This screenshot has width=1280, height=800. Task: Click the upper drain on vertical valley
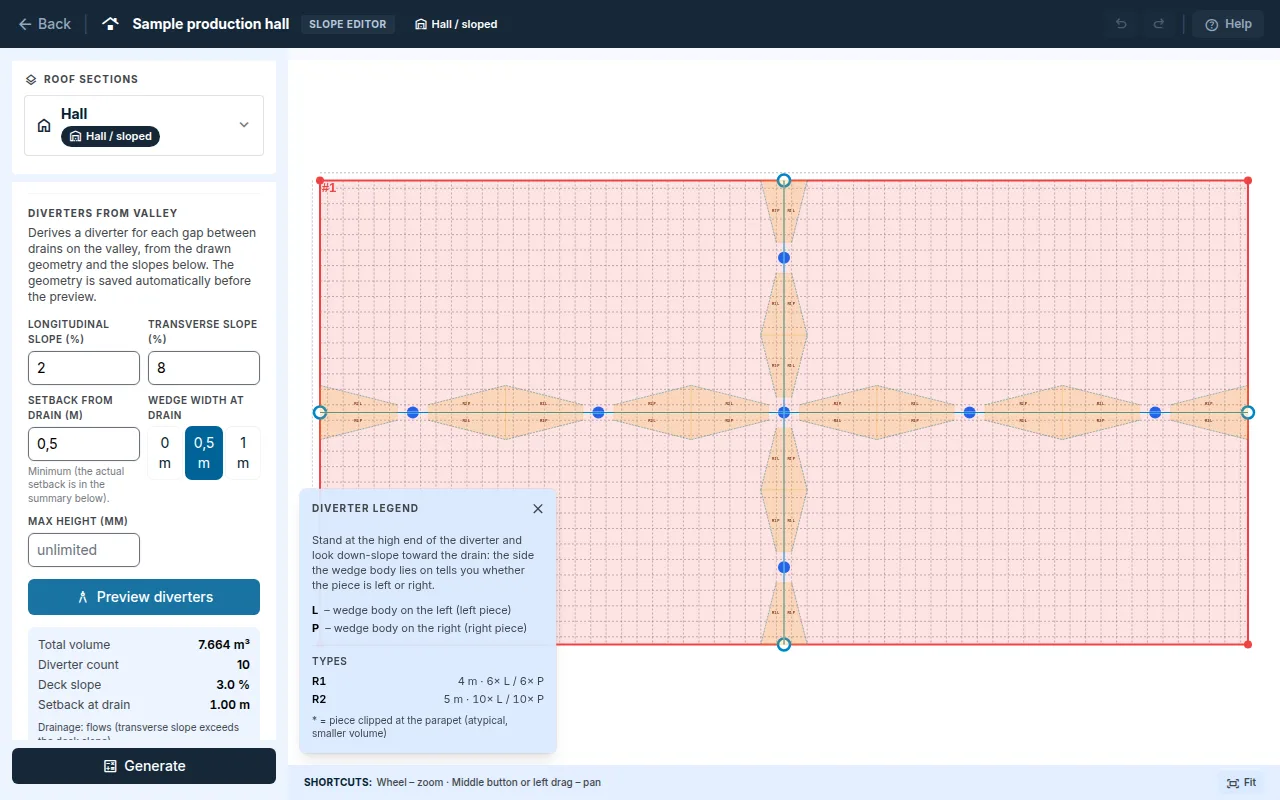(784, 258)
